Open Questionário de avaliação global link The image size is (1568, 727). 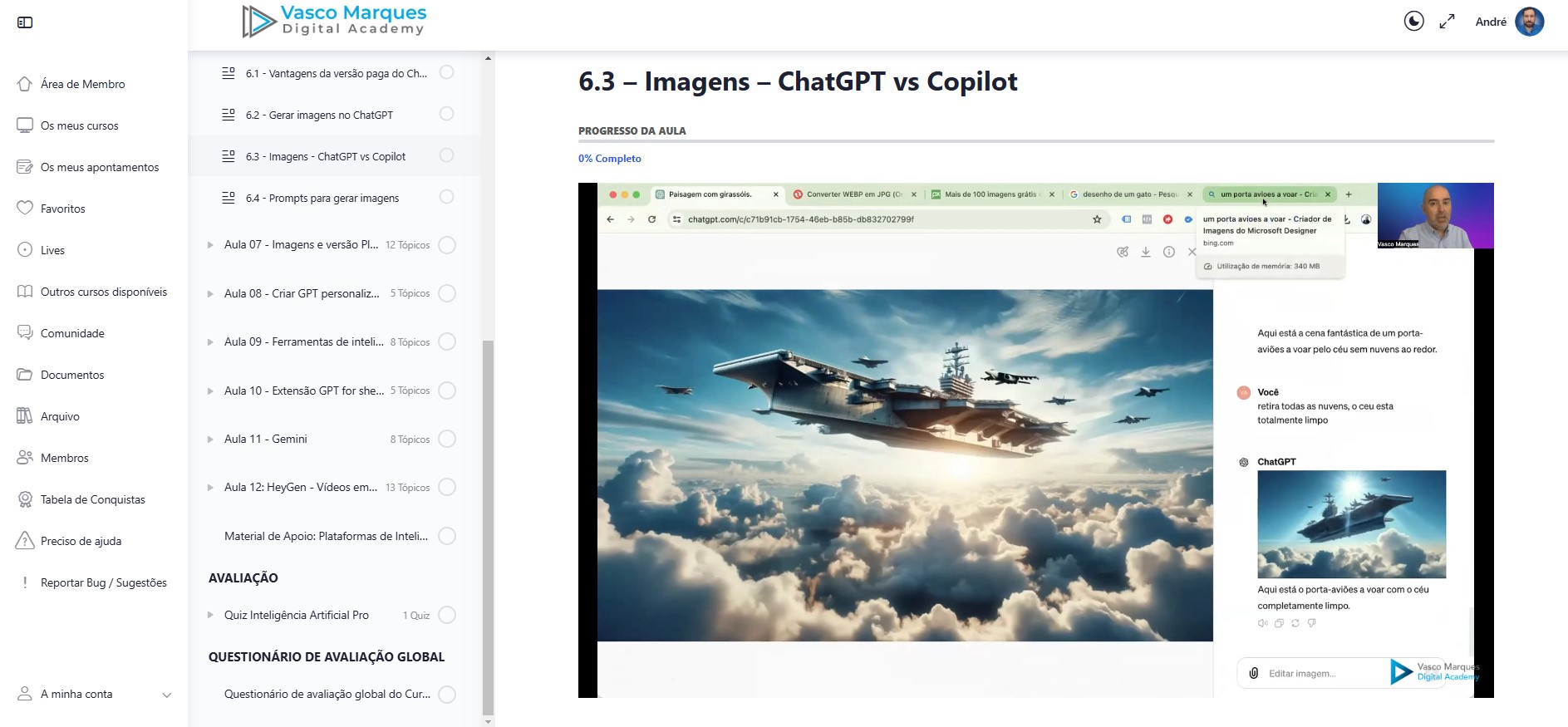coord(327,694)
